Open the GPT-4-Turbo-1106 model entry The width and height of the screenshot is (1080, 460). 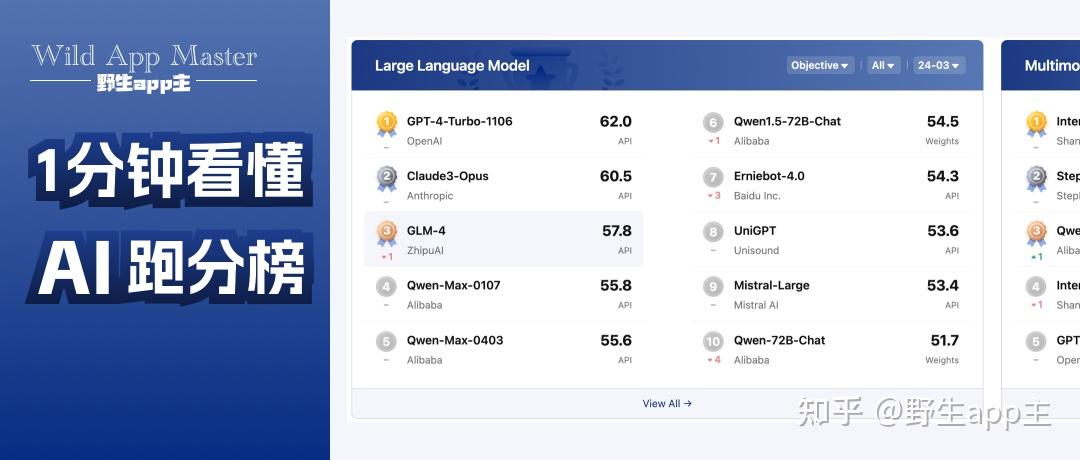coord(459,121)
